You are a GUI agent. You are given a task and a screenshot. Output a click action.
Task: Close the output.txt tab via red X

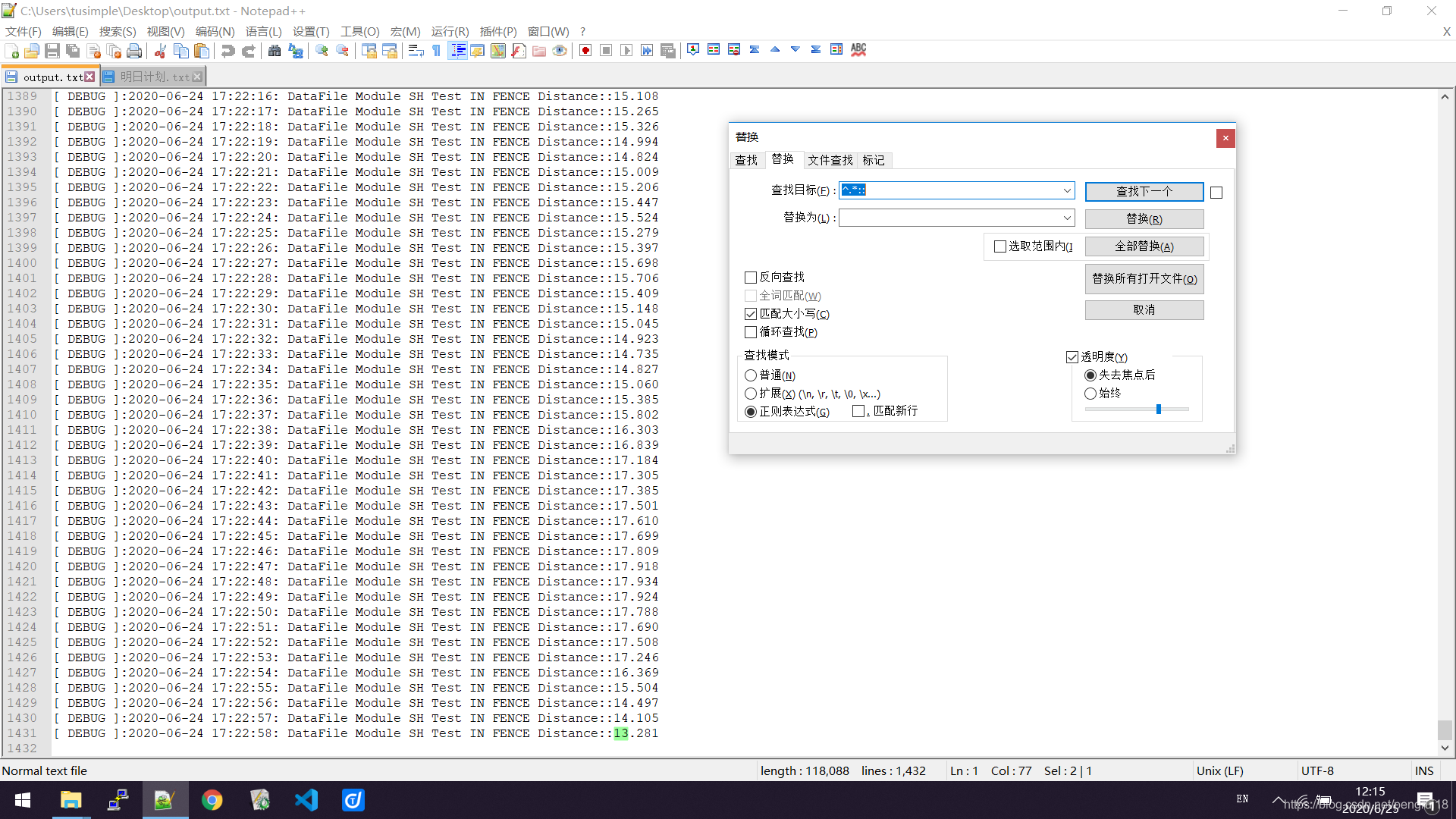pos(89,77)
